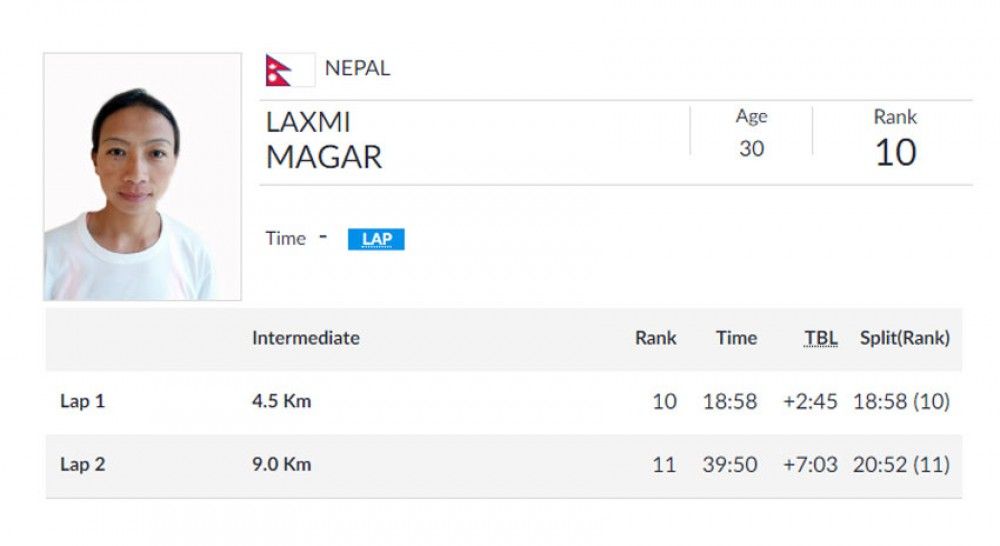Click the Lap 1 time 18:58
This screenshot has height=546, width=1000.
(x=730, y=402)
